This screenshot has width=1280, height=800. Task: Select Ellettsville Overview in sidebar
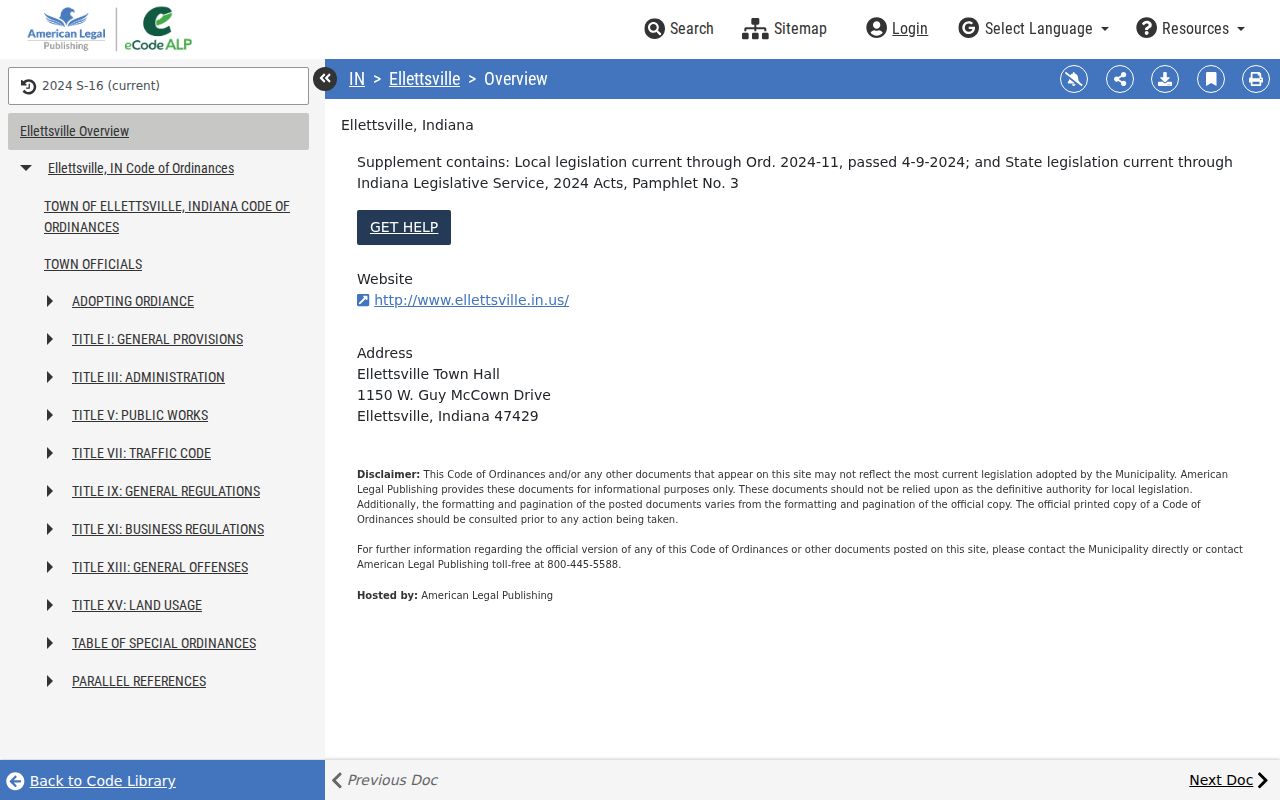[x=158, y=131]
